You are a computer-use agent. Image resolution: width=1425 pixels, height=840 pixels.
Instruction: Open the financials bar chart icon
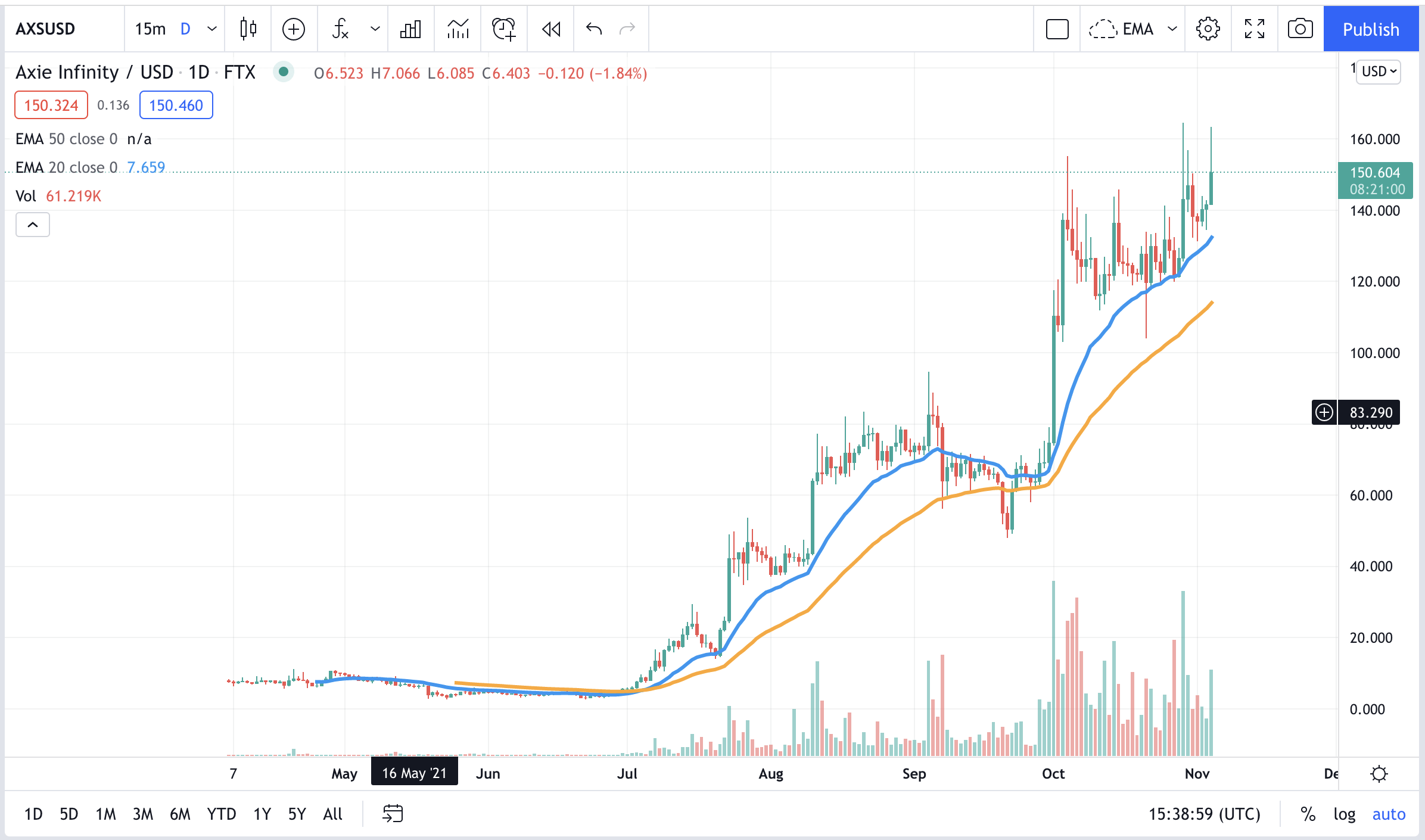(x=410, y=29)
